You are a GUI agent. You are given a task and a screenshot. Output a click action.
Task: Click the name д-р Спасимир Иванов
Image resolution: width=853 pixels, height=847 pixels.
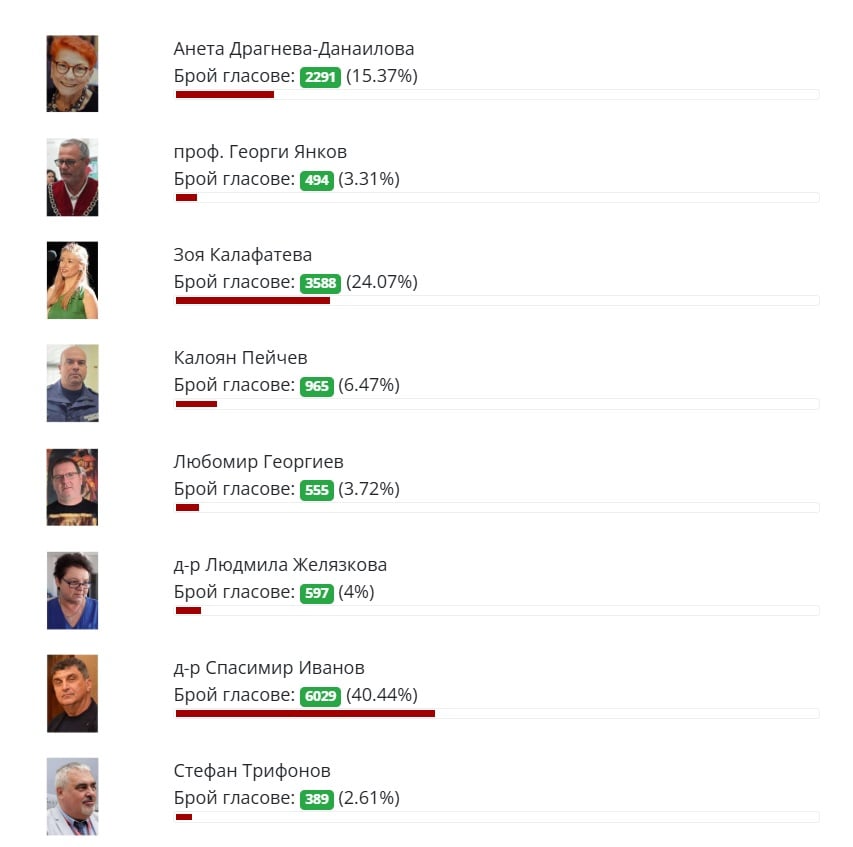pyautogui.click(x=269, y=668)
